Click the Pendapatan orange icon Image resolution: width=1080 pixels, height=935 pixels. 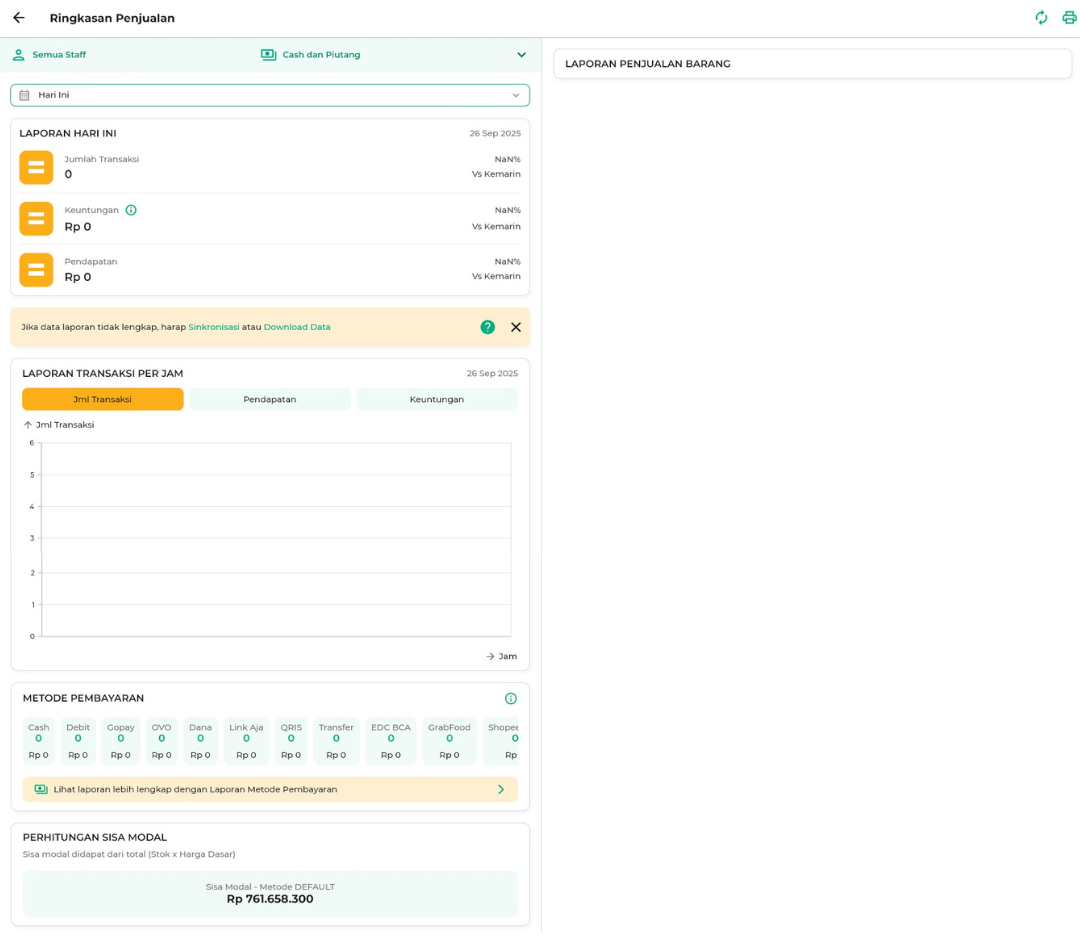tap(36, 270)
